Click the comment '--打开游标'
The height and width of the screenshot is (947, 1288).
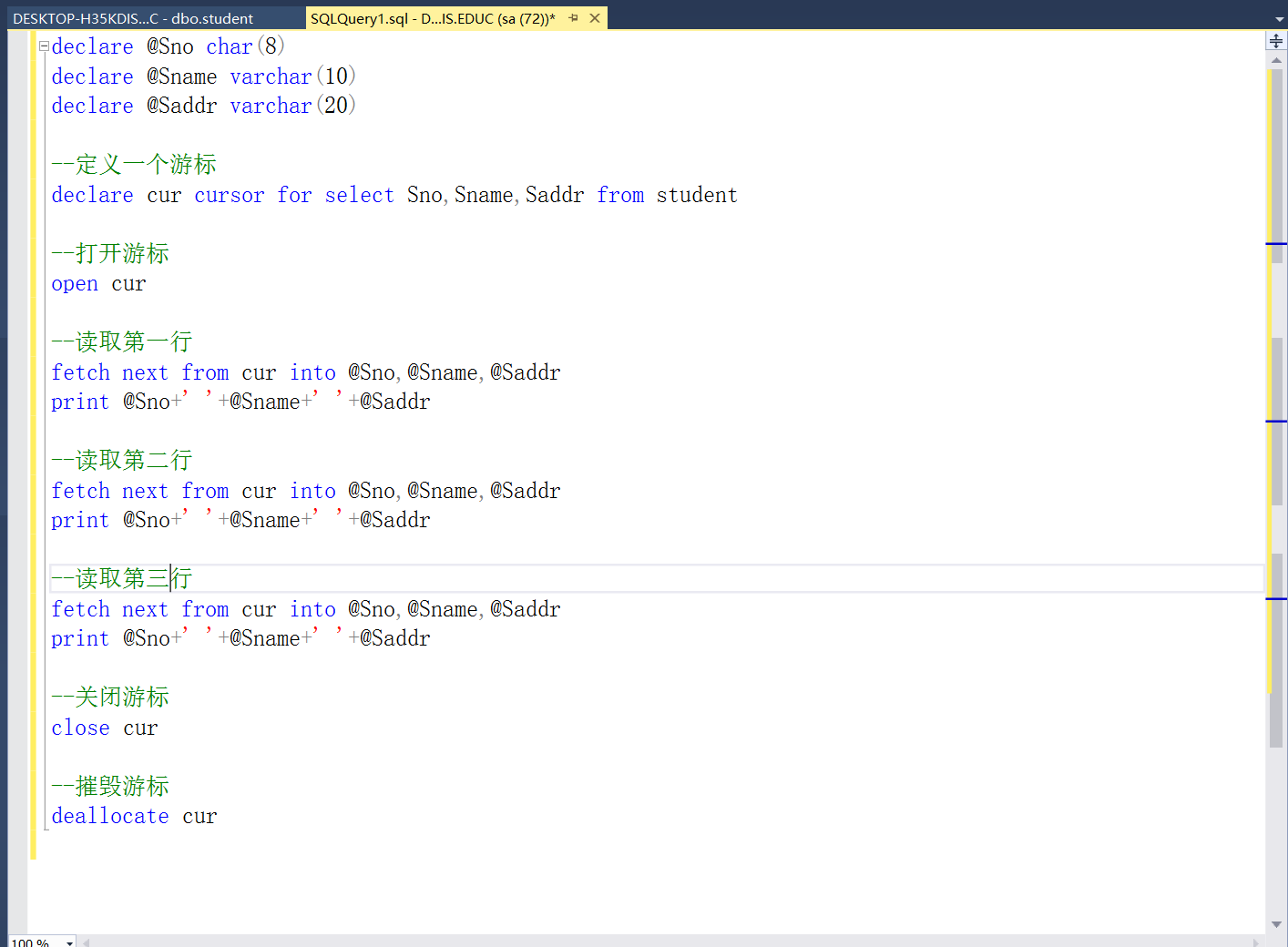110,254
